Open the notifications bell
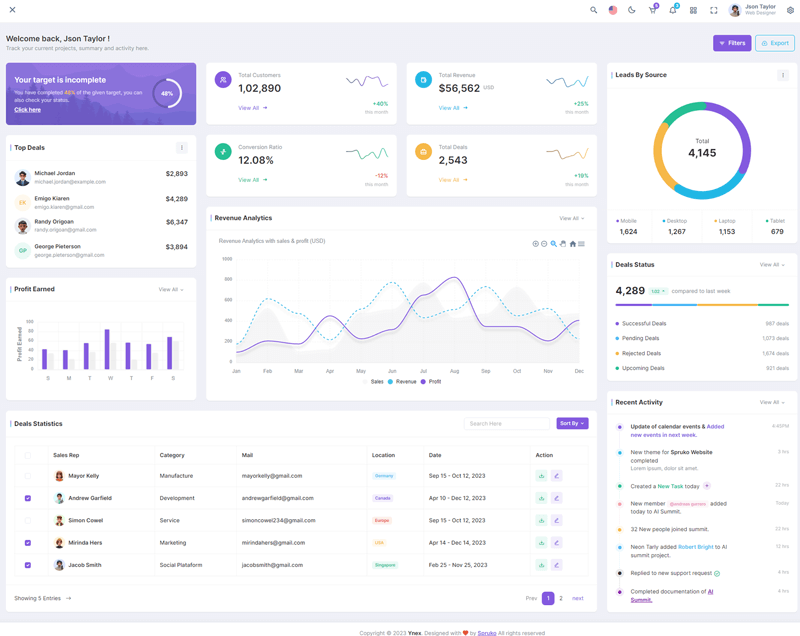 [x=672, y=10]
